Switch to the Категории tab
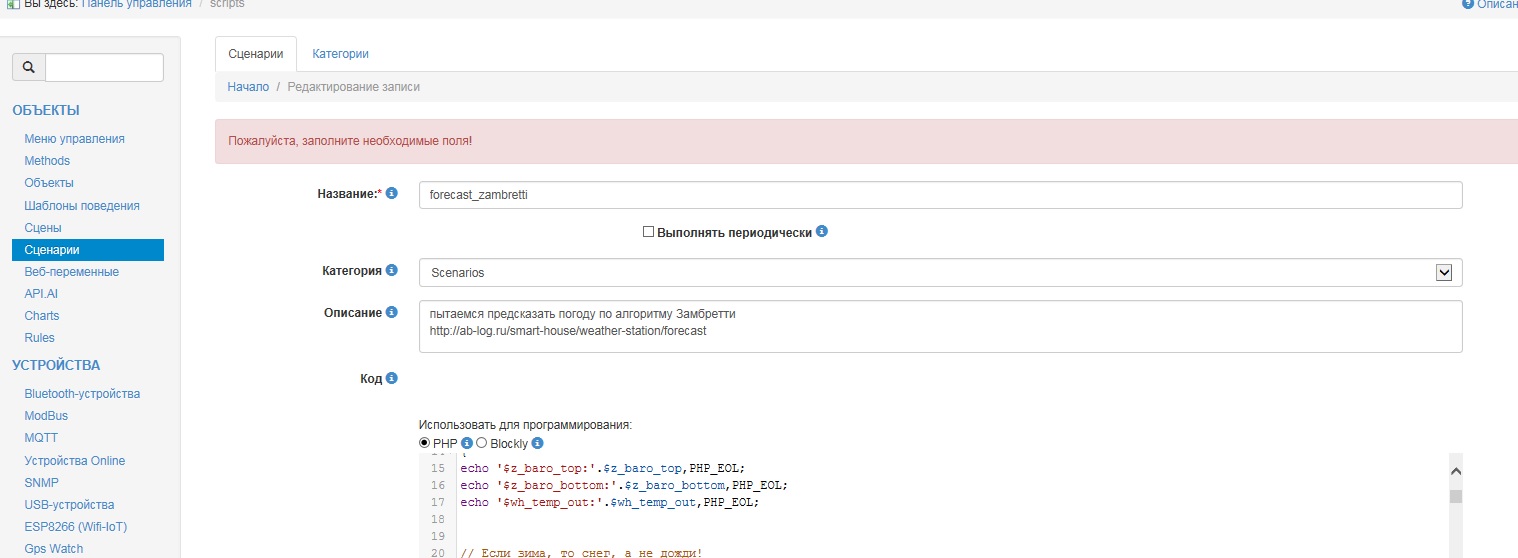 [x=340, y=54]
